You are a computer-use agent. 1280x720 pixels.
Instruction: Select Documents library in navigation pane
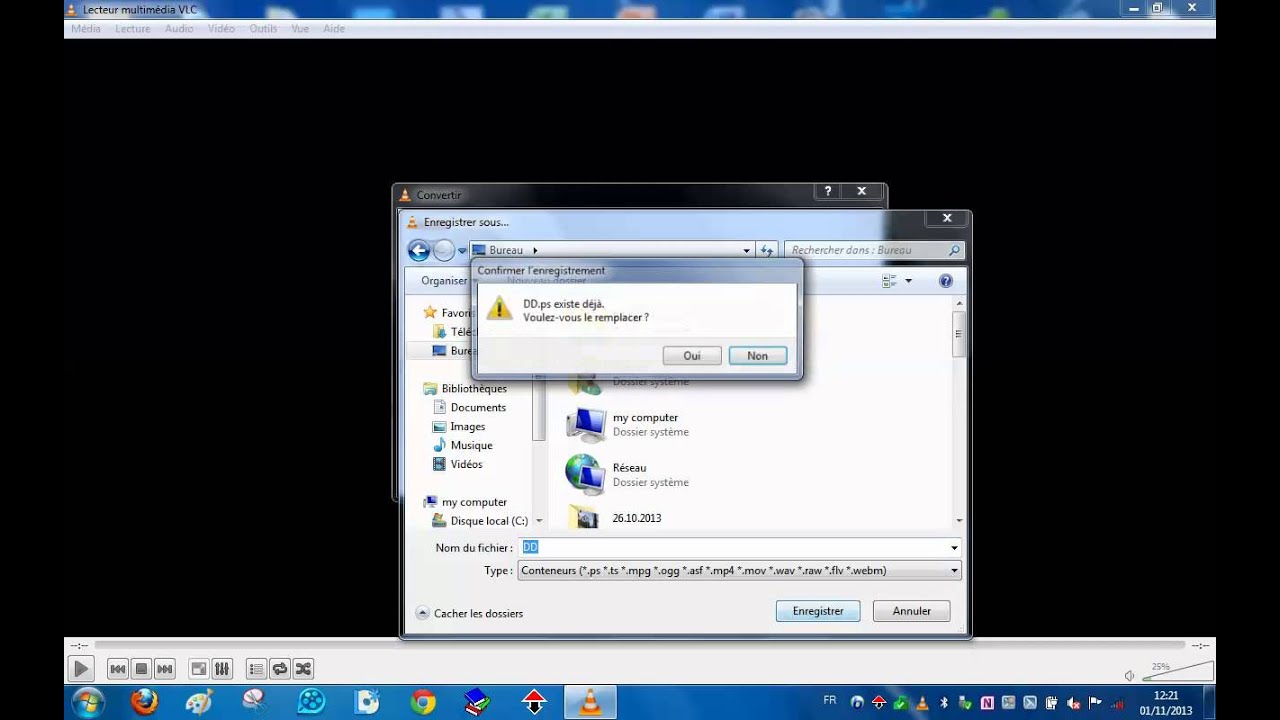469,407
